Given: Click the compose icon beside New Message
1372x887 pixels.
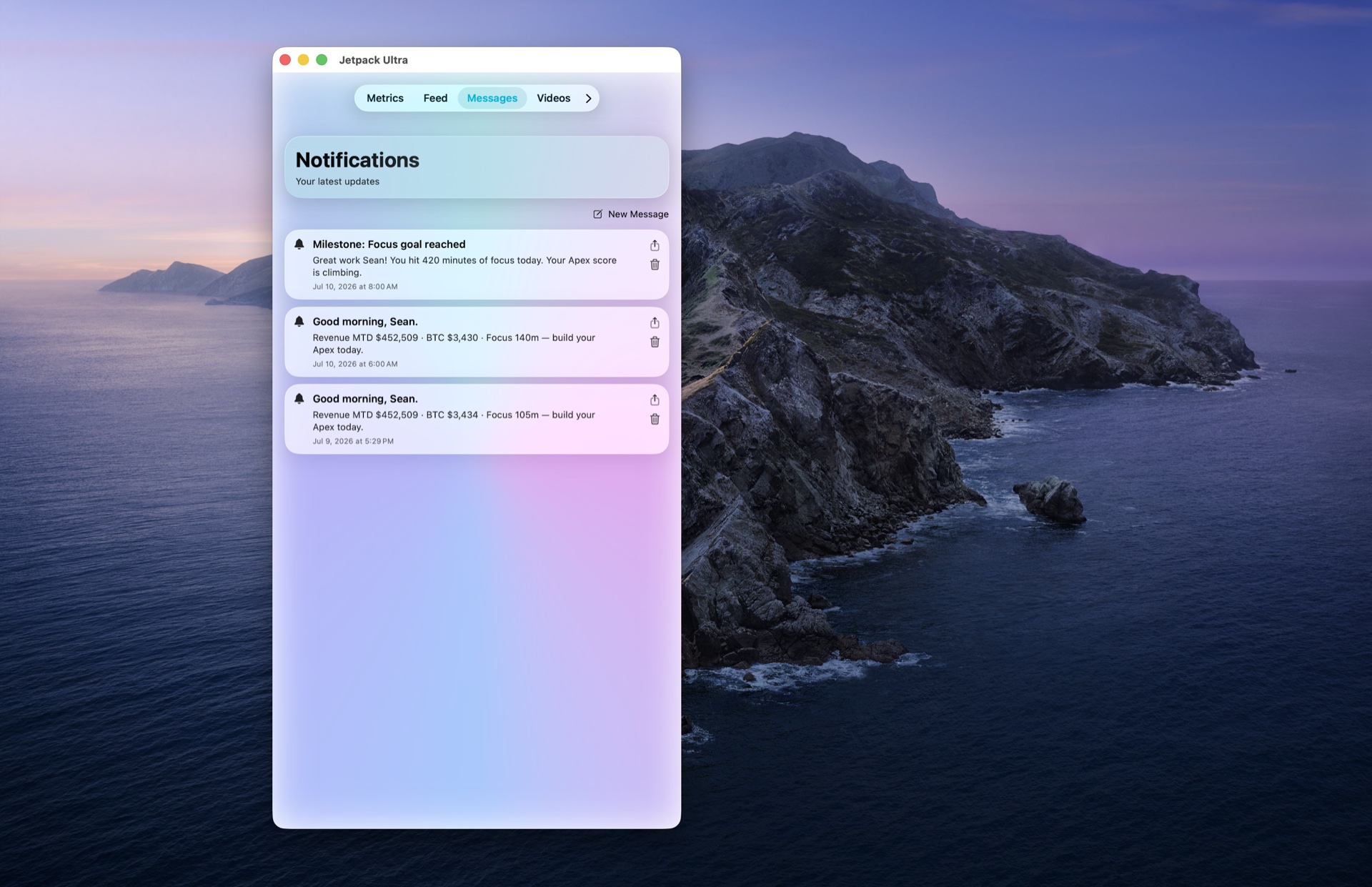Looking at the screenshot, I should (x=597, y=214).
